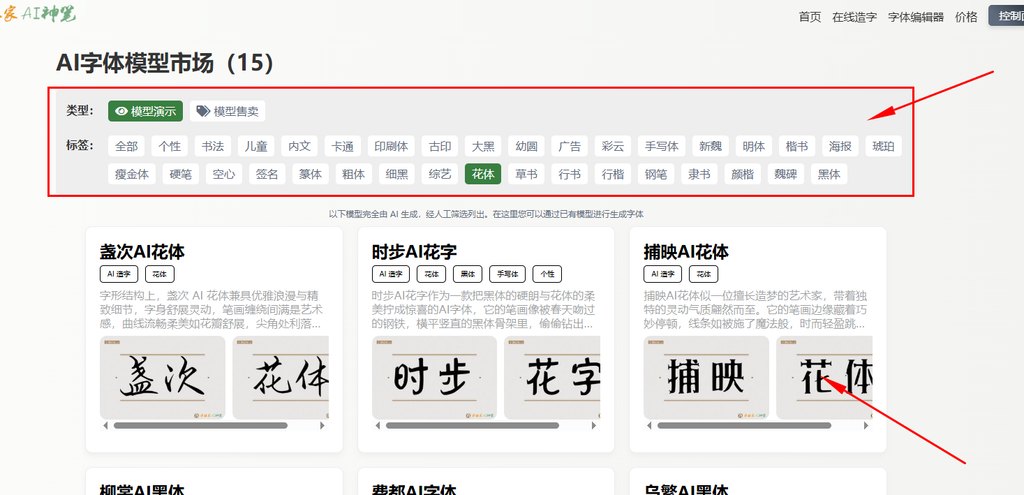Click the 控制台 button in the top-right

1006,16
